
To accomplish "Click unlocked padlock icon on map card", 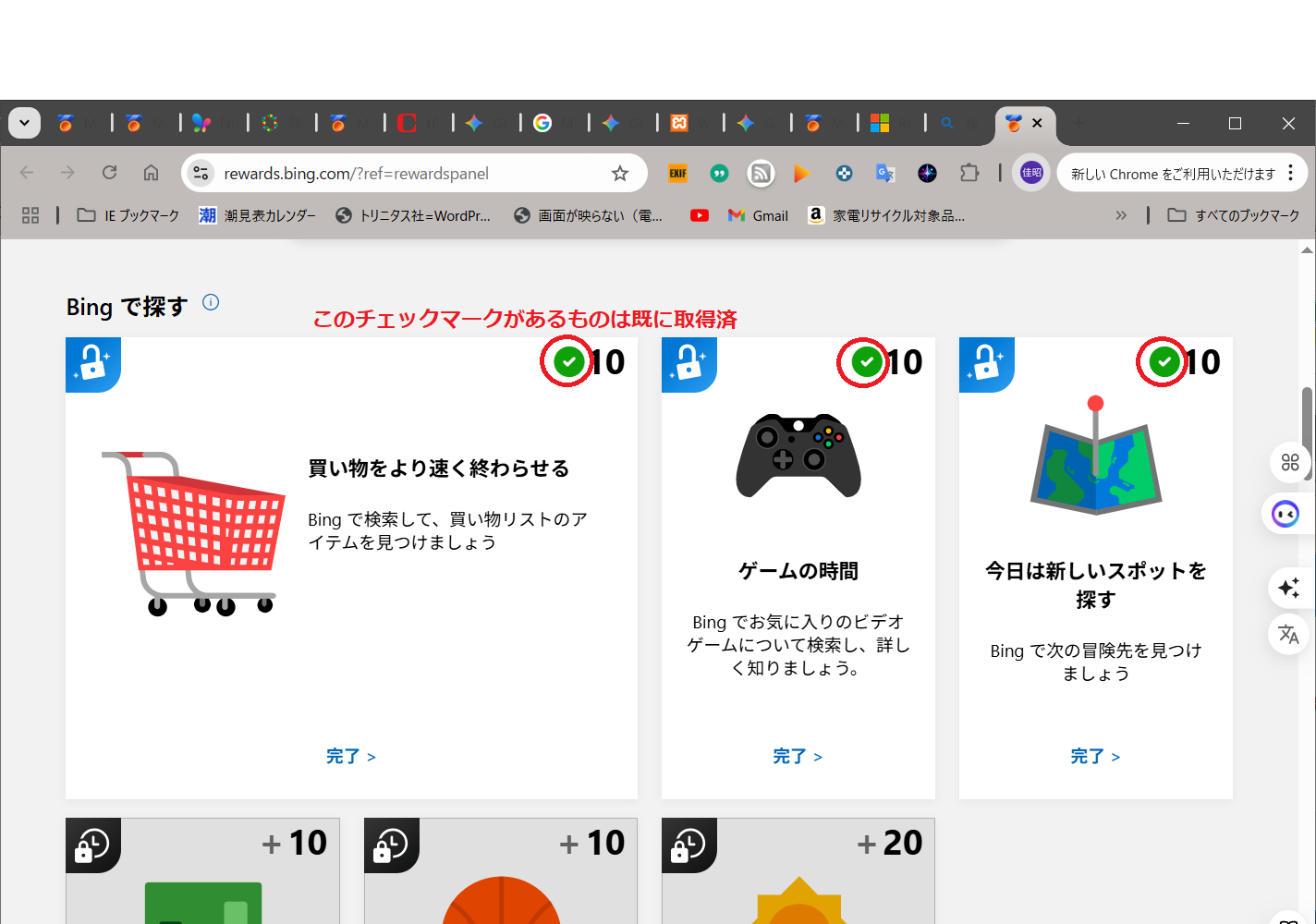I will coord(987,364).
